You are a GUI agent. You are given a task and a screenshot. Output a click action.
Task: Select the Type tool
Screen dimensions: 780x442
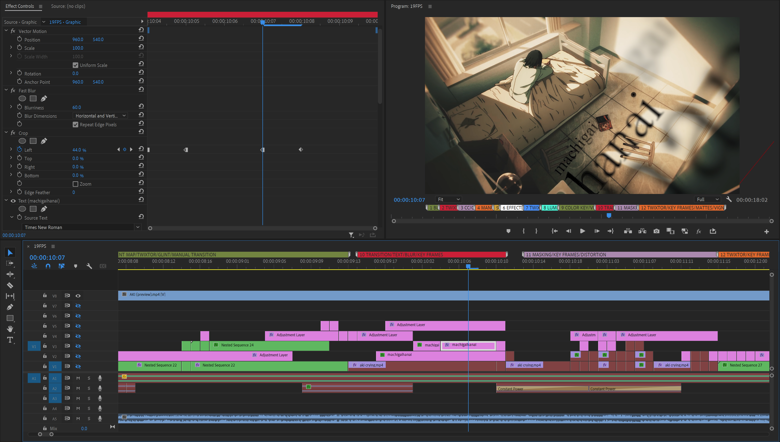pyautogui.click(x=10, y=340)
